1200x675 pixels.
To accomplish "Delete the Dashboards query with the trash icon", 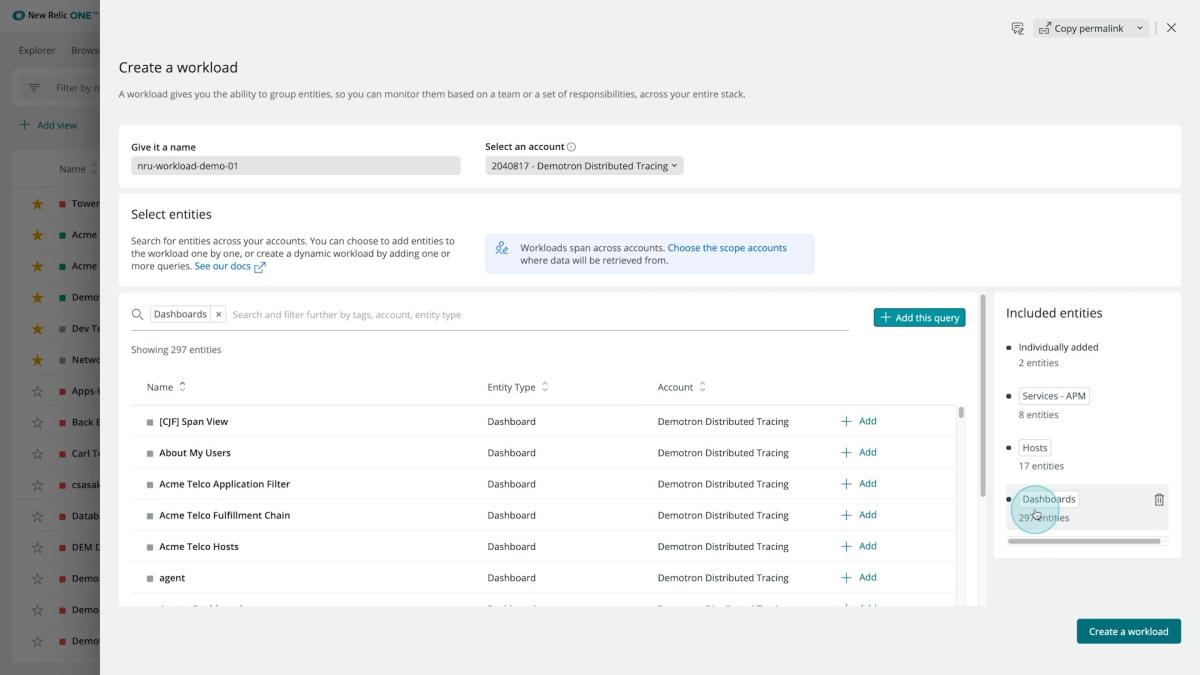I will tap(1159, 499).
